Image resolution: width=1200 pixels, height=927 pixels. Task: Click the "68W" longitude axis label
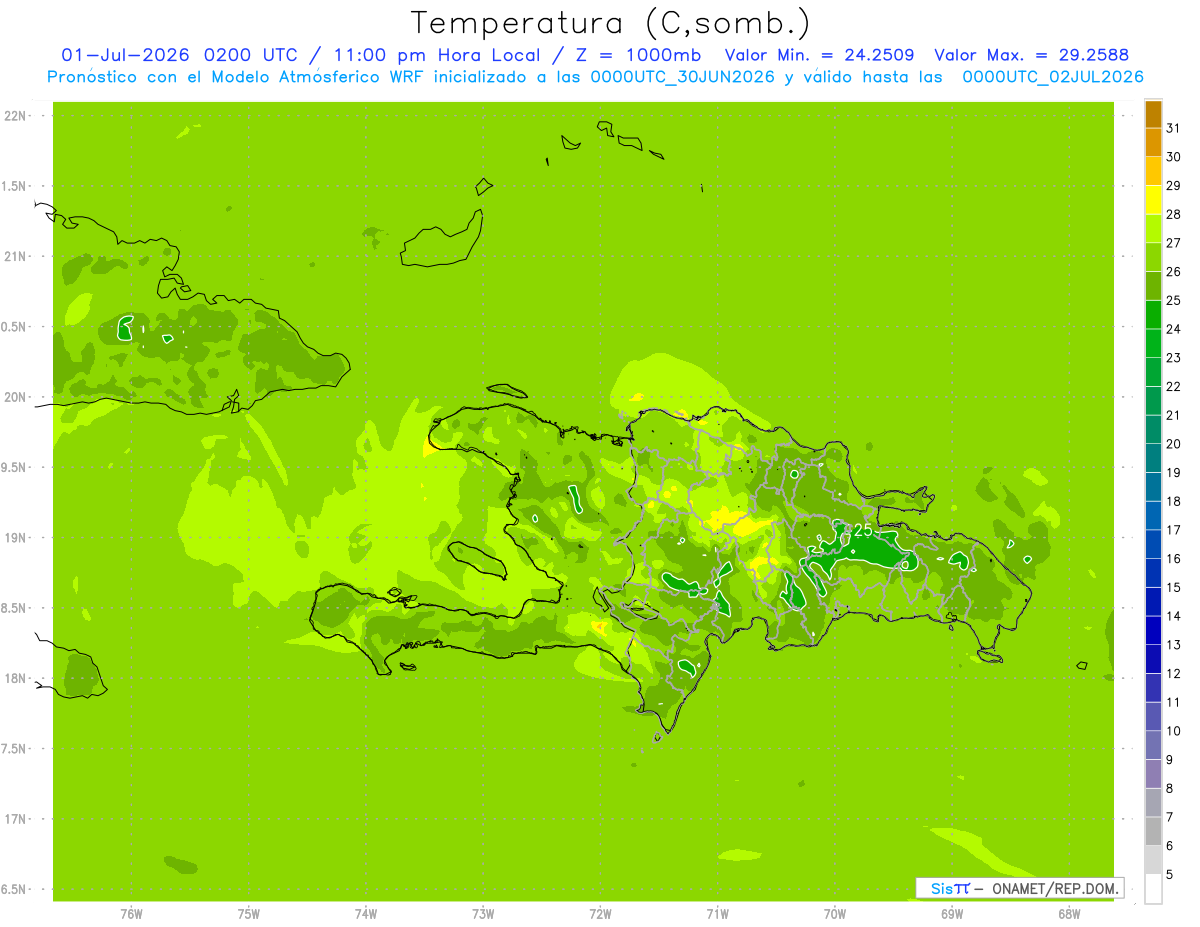tap(1069, 914)
